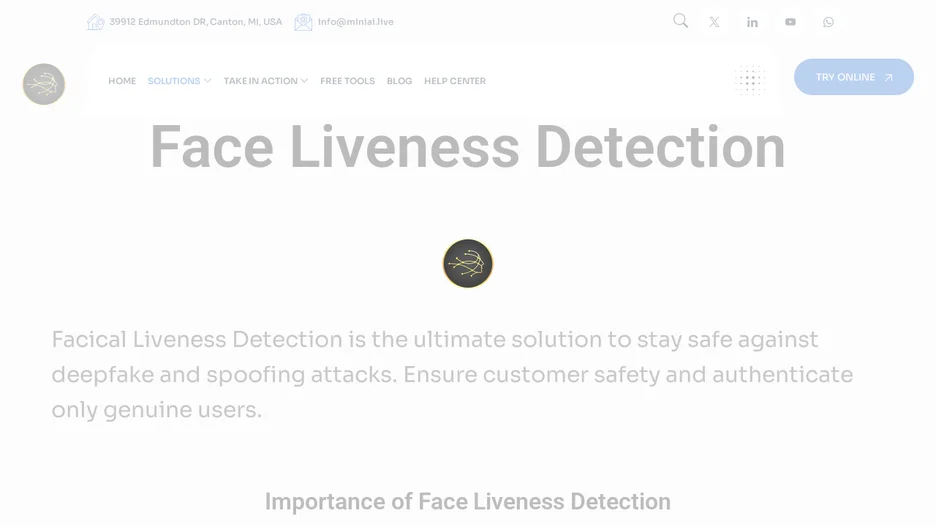Screen dimensions: 936x527
Task: Open the Solutions menu item
Action: (x=174, y=81)
